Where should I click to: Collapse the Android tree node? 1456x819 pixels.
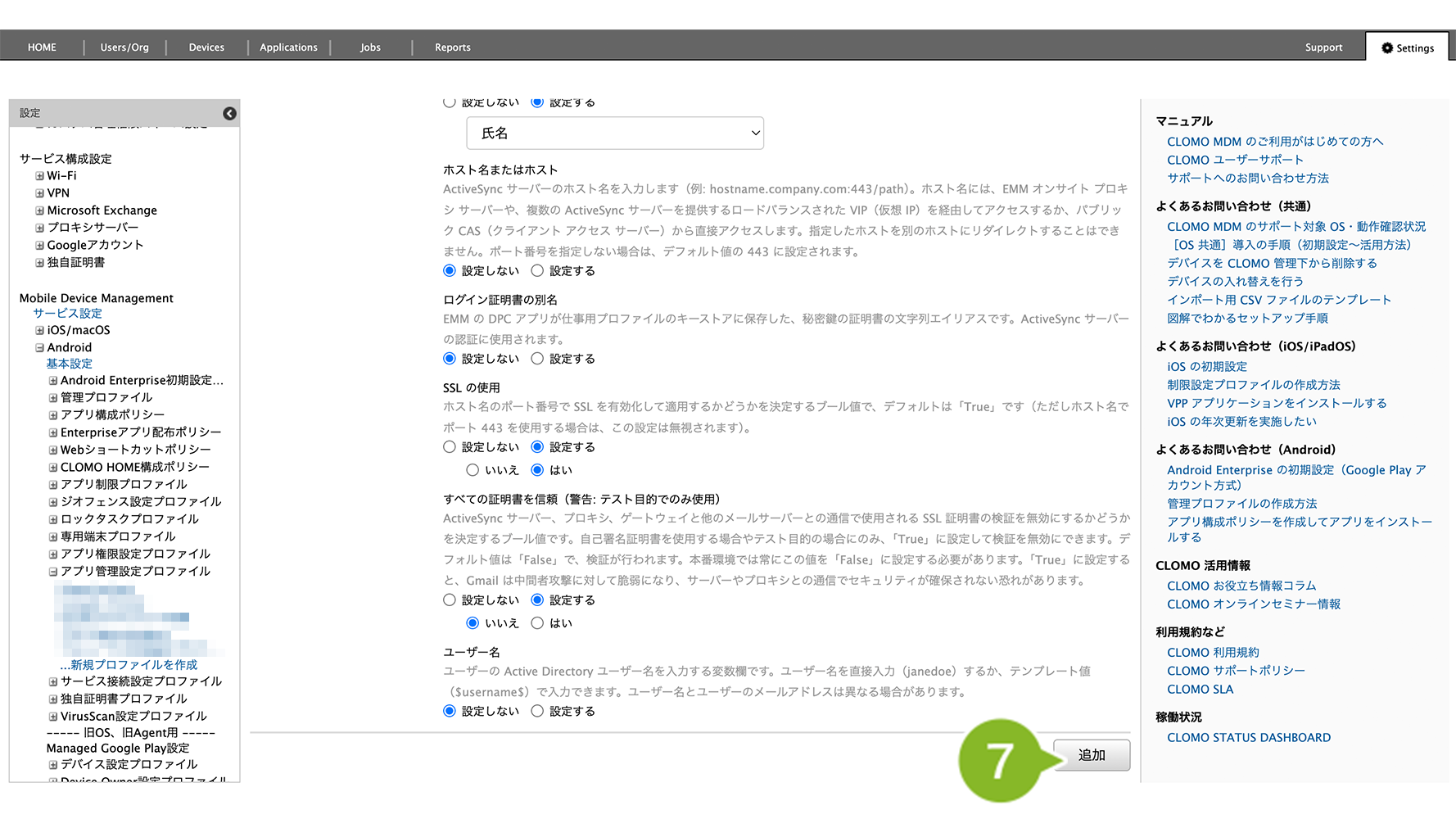tap(39, 348)
